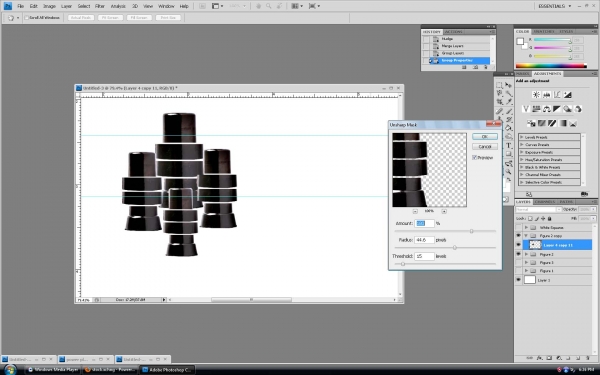The image size is (600, 375).
Task: Select the Eyedropper tool
Action: click(x=509, y=102)
